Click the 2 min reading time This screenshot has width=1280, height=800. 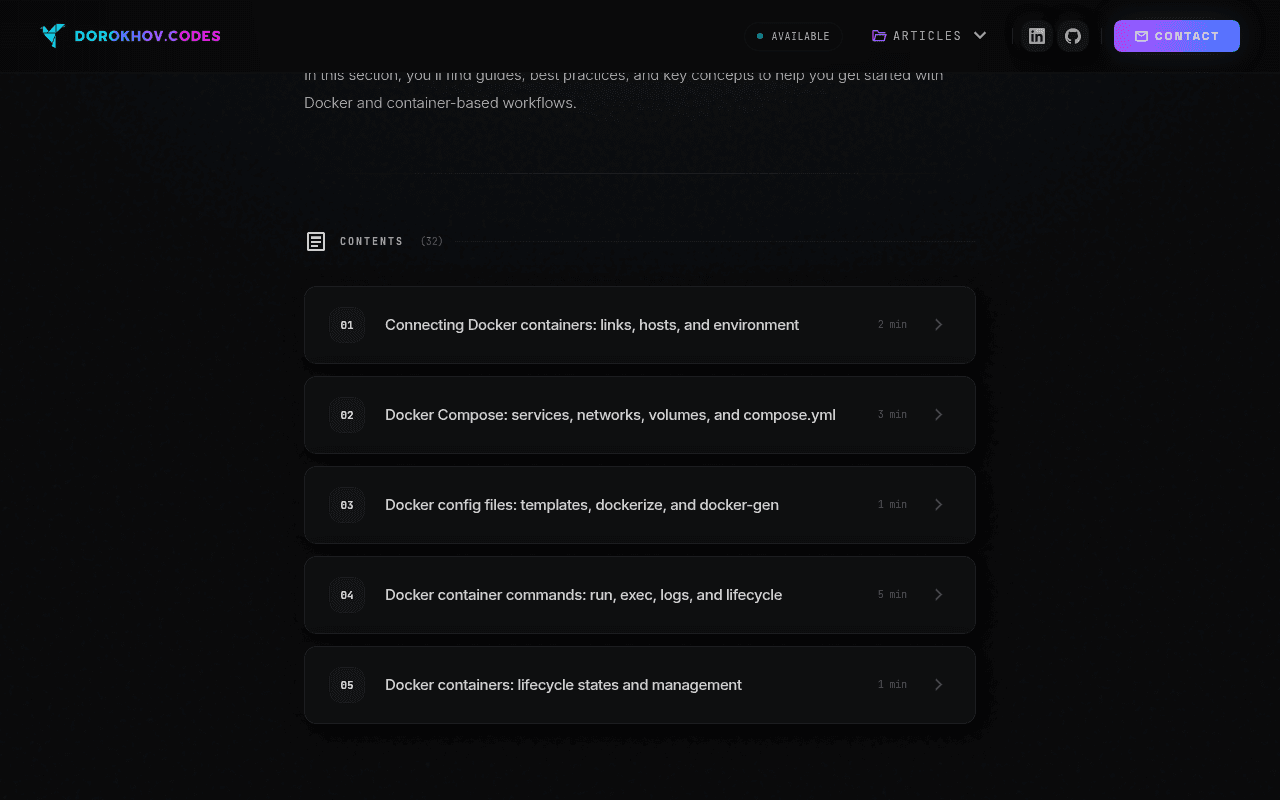click(x=892, y=325)
